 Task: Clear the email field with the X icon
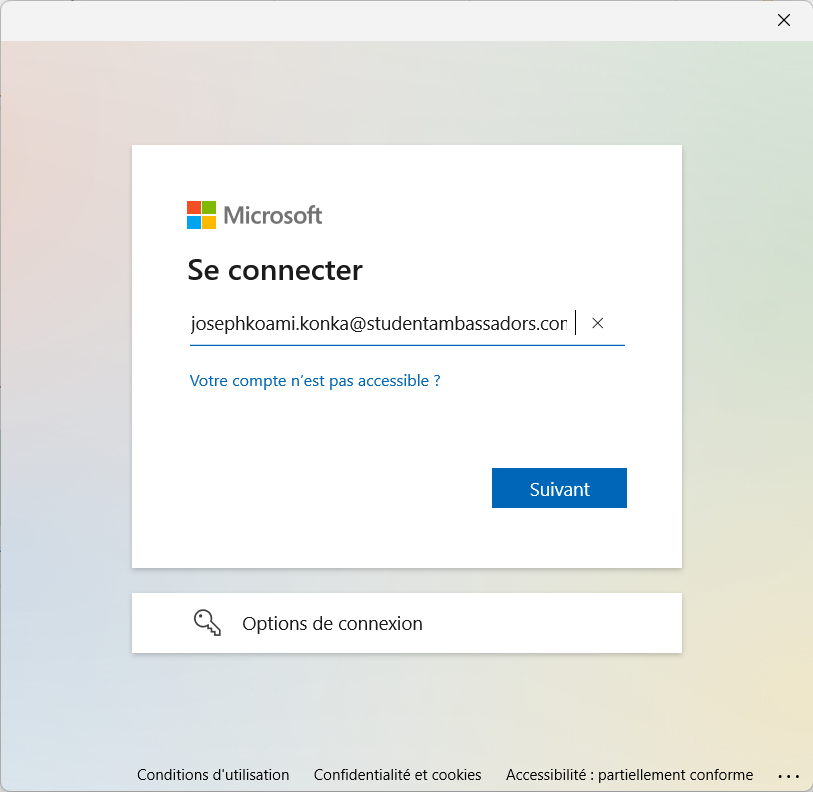(x=597, y=323)
